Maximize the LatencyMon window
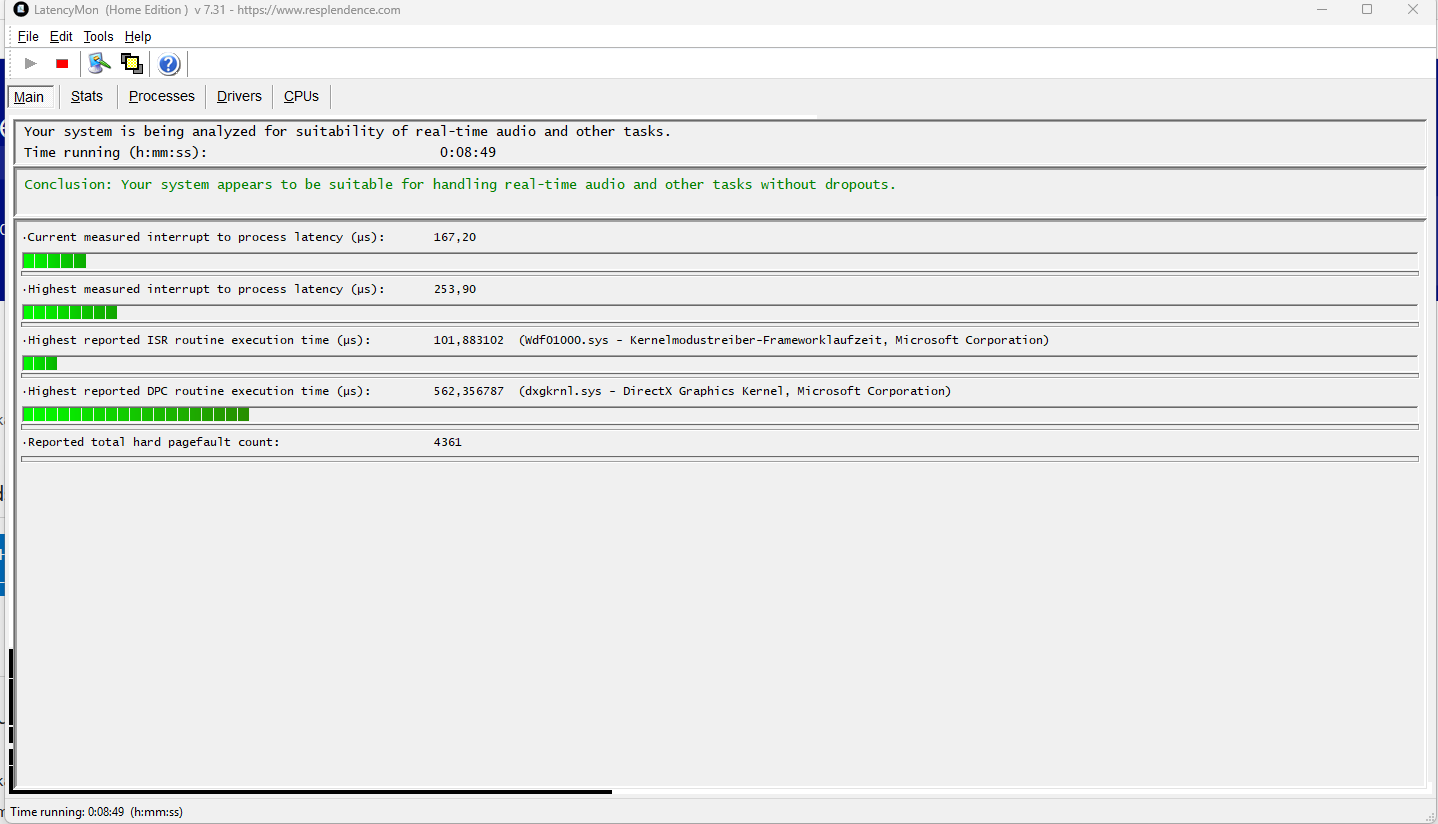Screen dimensions: 1438x824 pyautogui.click(x=1367, y=10)
